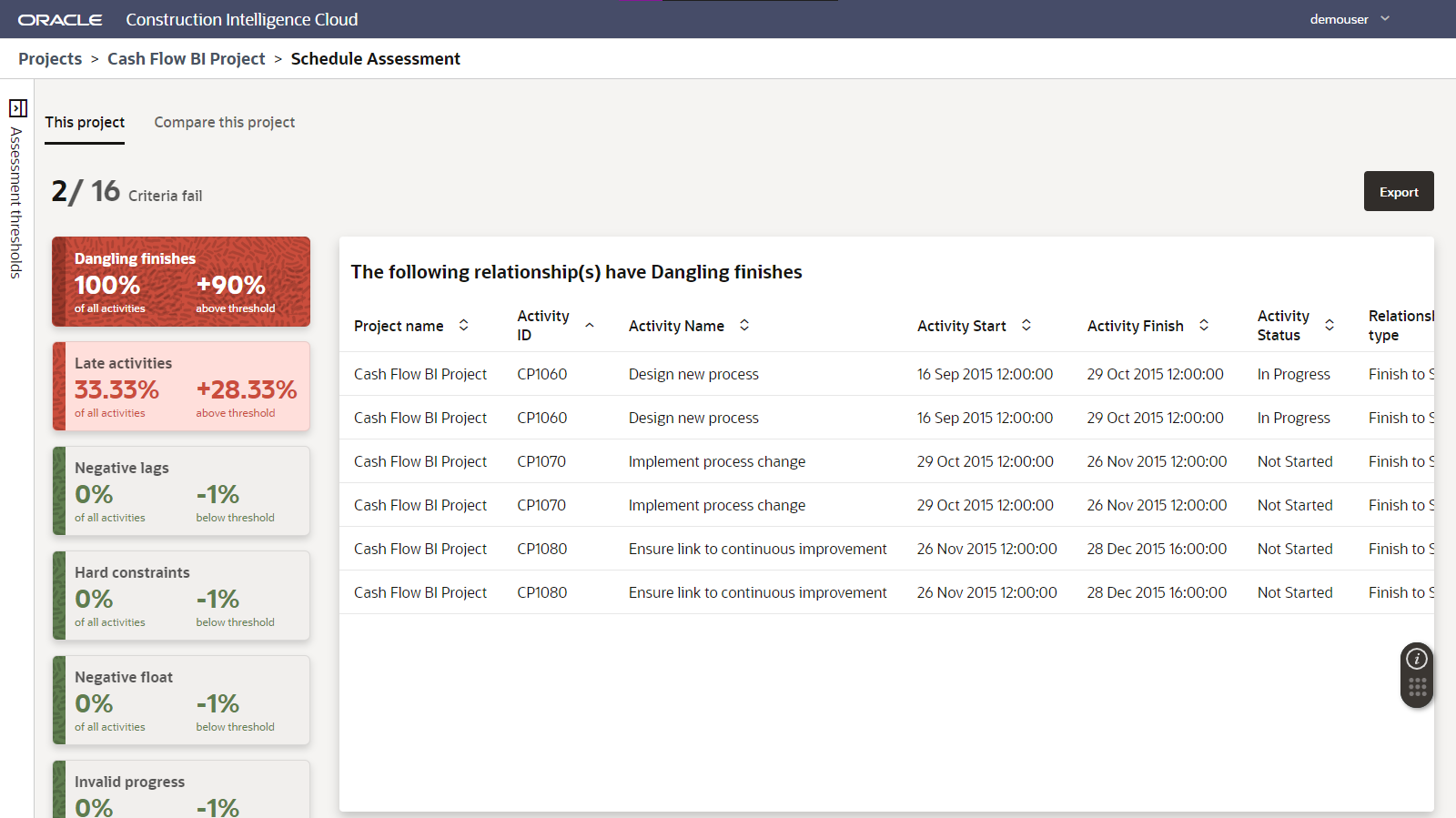Select the Negative lags criteria card
Viewport: 1456px width, 818px height.
pyautogui.click(x=181, y=490)
